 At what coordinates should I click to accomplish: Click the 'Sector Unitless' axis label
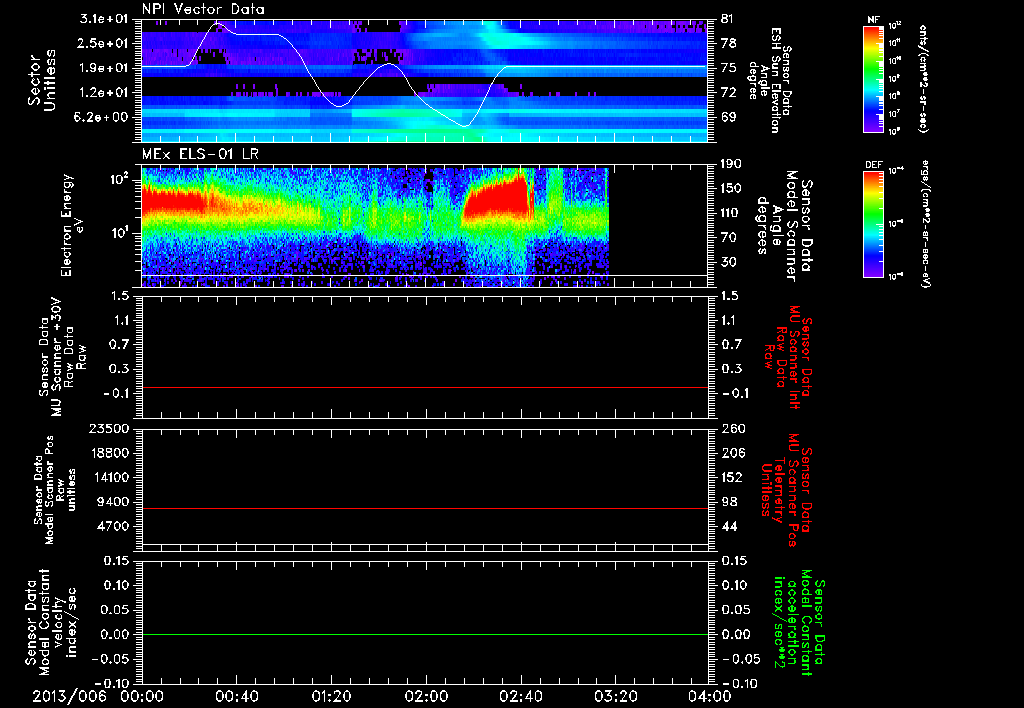tap(42, 80)
